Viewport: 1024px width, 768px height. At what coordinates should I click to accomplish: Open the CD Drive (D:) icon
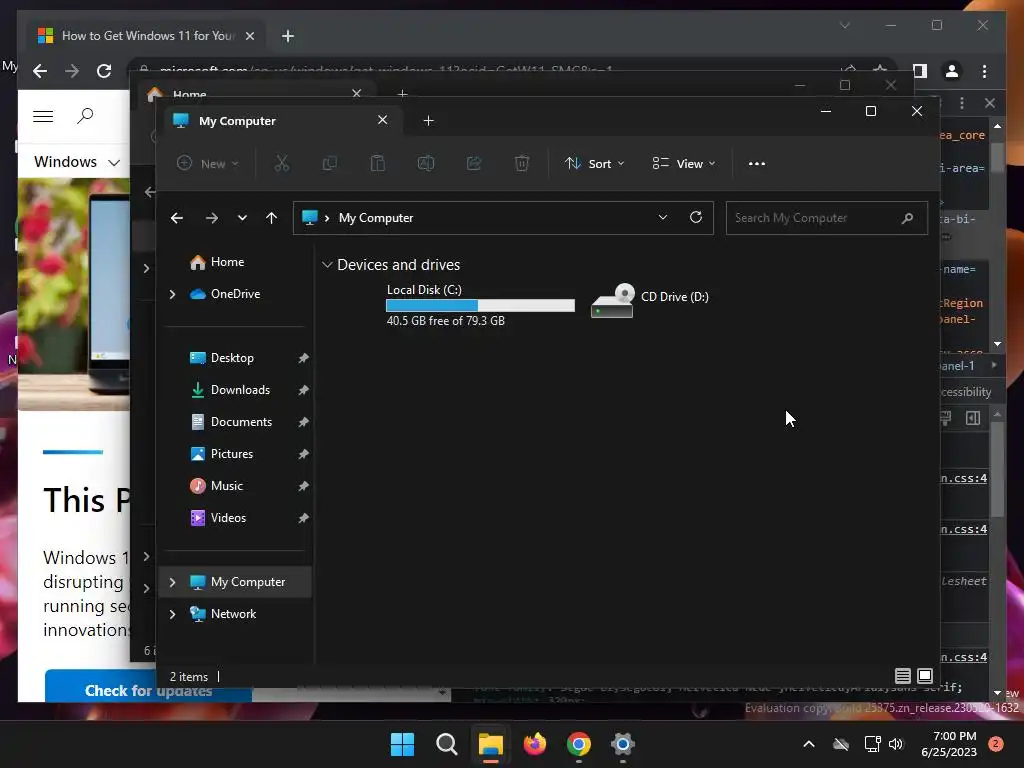click(x=612, y=300)
